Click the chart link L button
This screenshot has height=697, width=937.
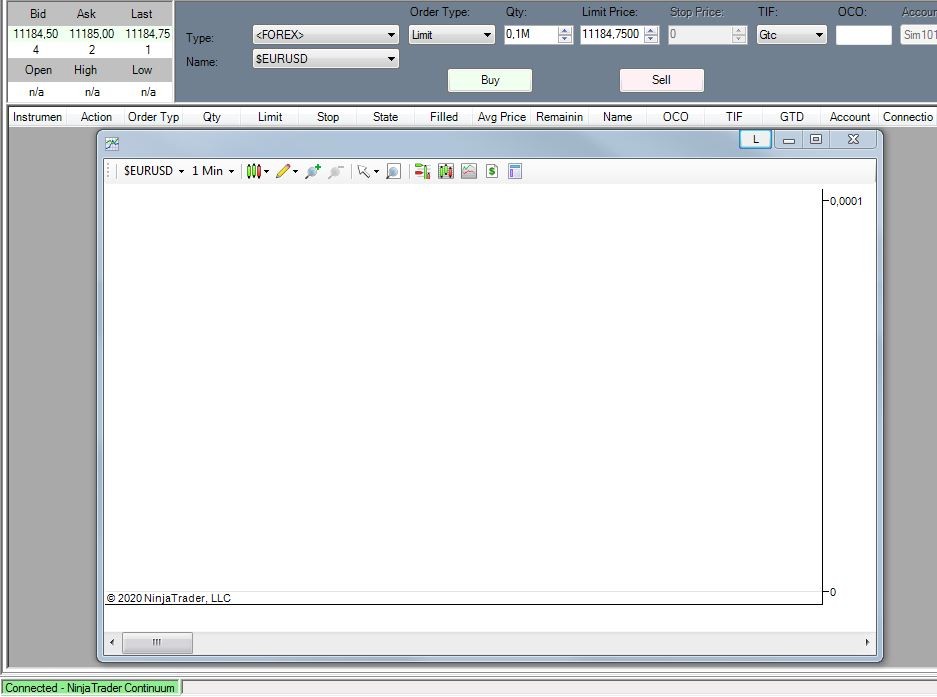coord(755,139)
